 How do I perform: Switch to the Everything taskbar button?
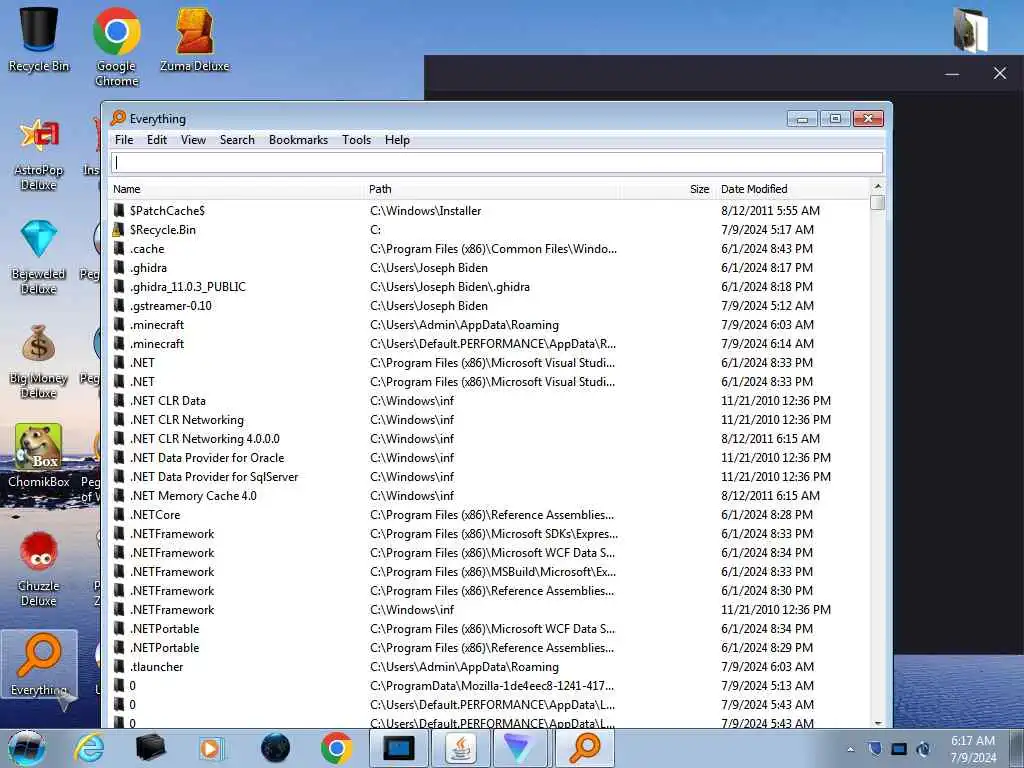(584, 748)
